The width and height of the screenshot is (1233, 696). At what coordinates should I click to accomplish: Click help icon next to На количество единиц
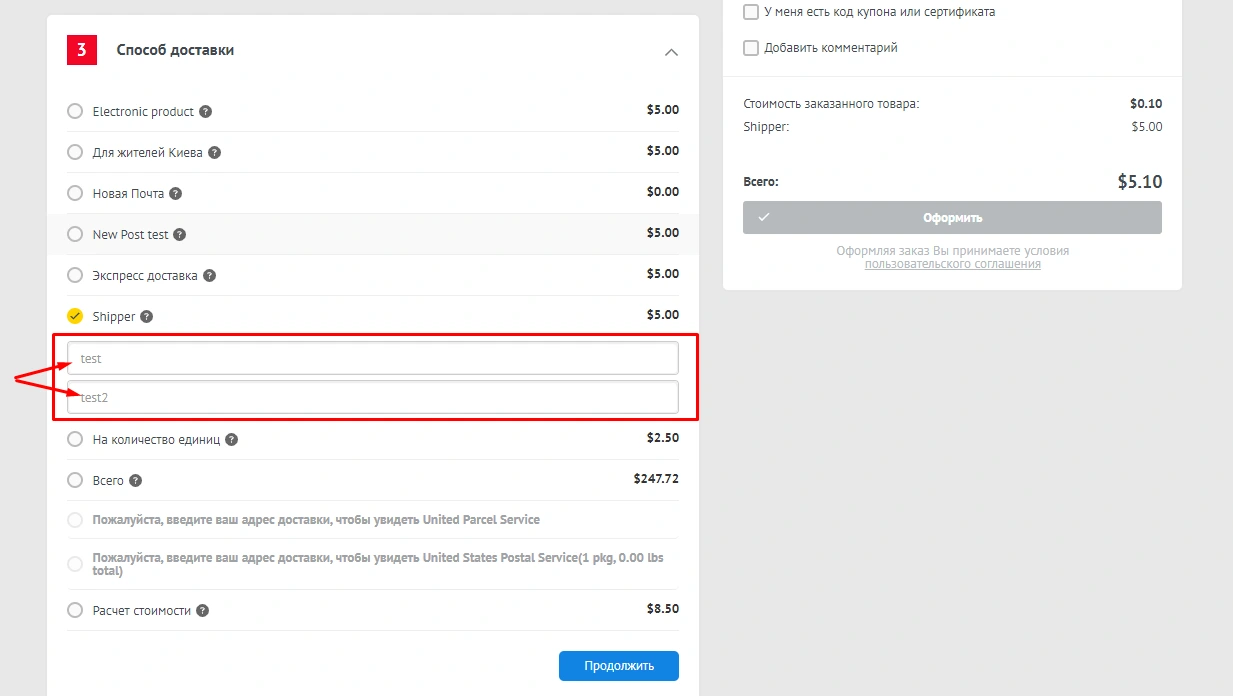[231, 440]
